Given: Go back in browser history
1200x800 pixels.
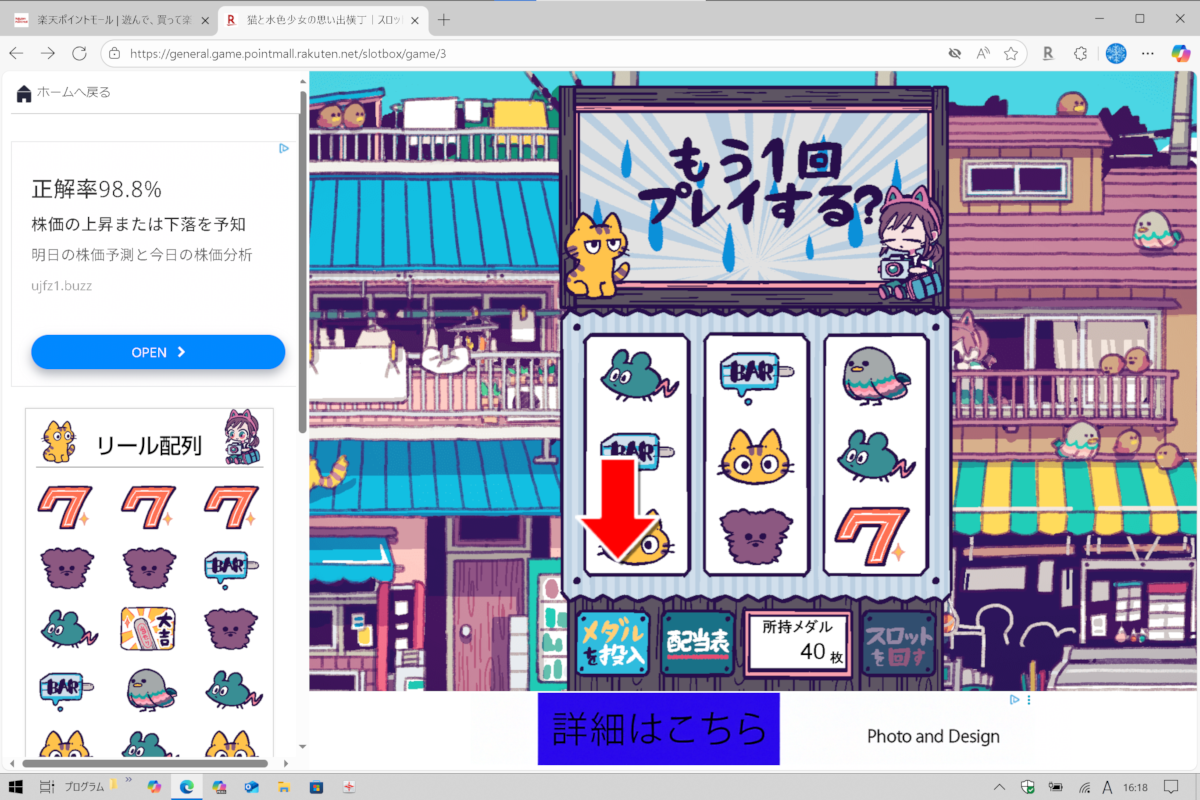Looking at the screenshot, I should pyautogui.click(x=17, y=54).
